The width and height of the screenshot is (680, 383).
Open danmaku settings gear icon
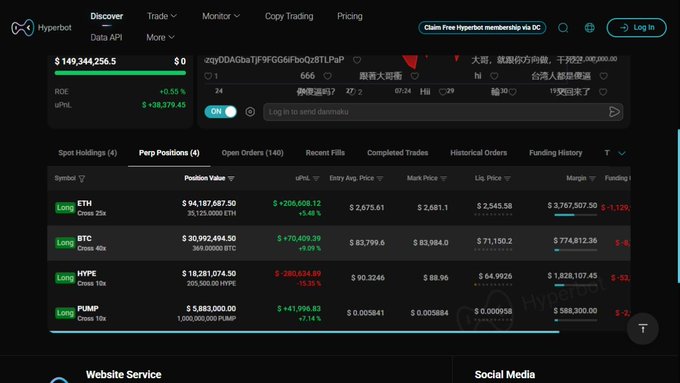[250, 112]
